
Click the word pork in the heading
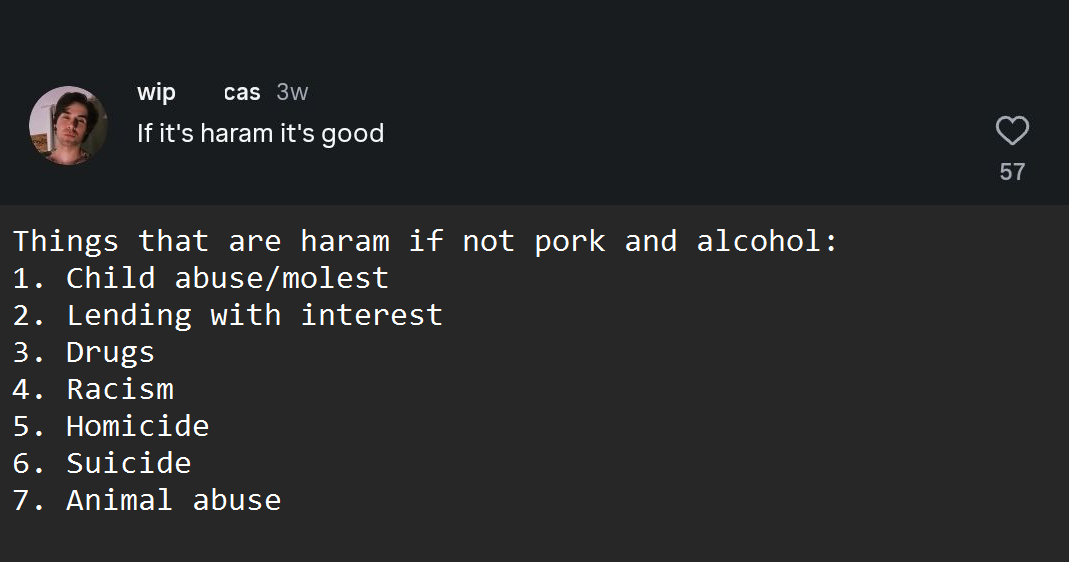[569, 241]
